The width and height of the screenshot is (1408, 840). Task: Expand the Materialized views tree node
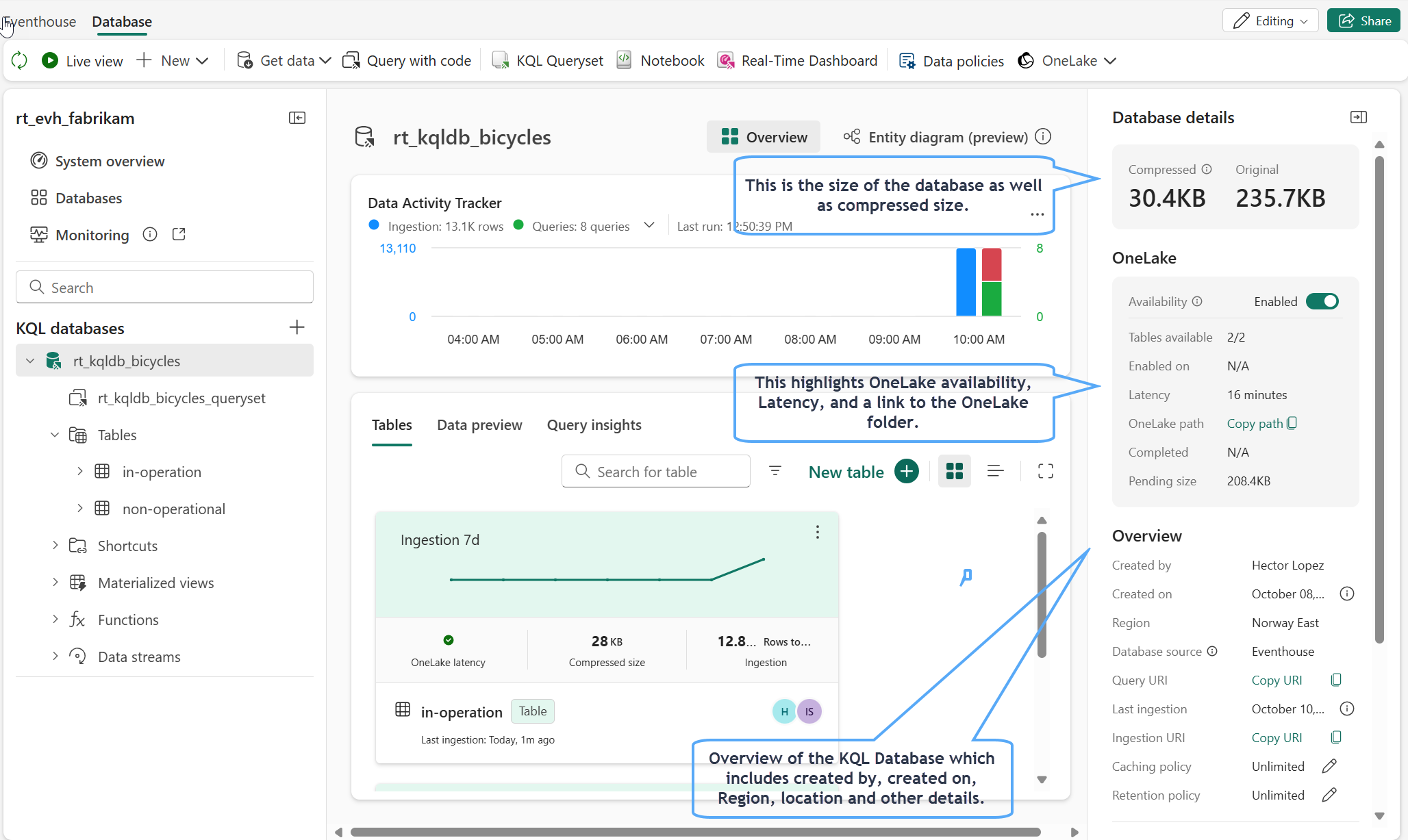click(x=55, y=583)
